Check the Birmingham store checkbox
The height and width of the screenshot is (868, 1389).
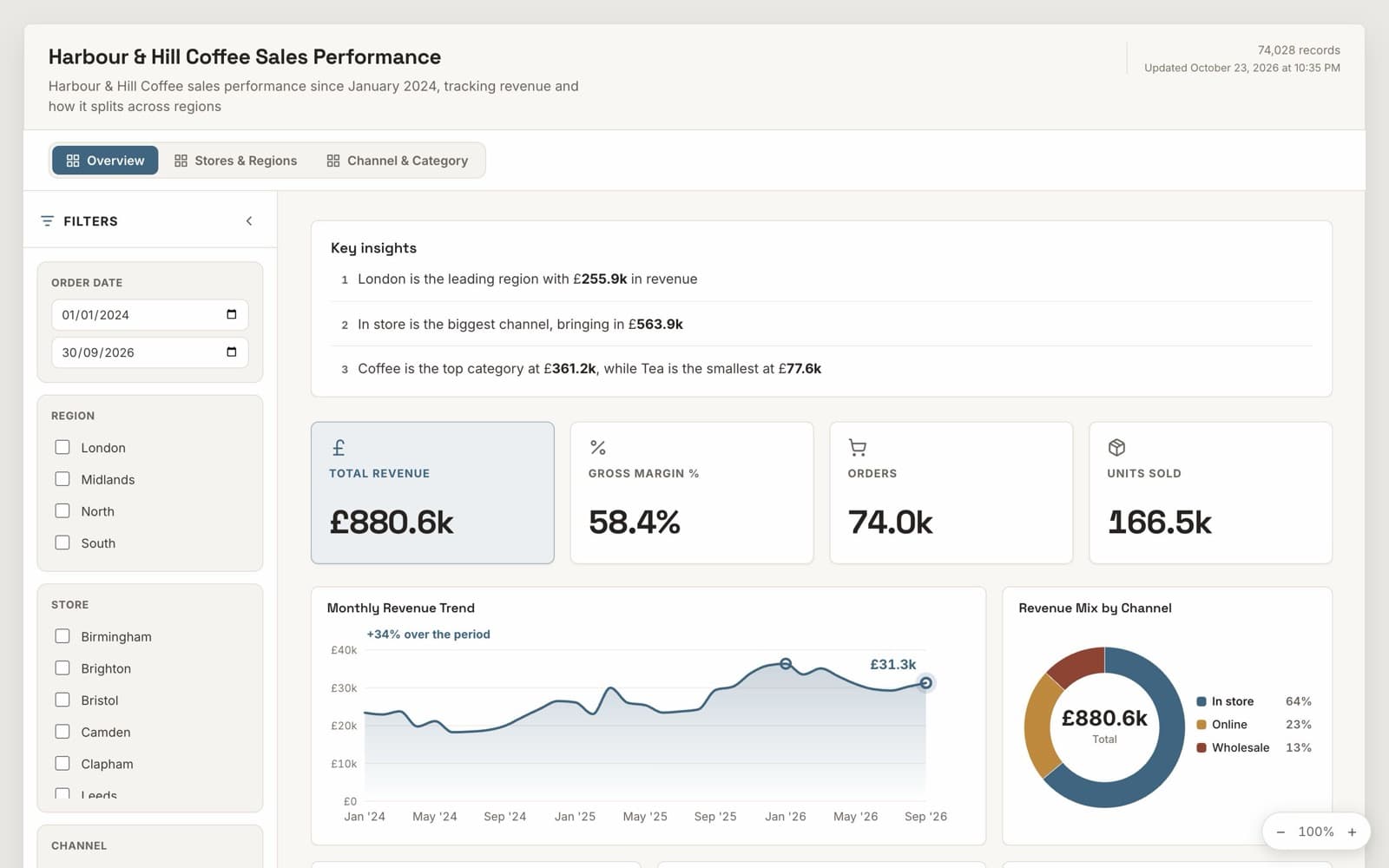(x=63, y=636)
